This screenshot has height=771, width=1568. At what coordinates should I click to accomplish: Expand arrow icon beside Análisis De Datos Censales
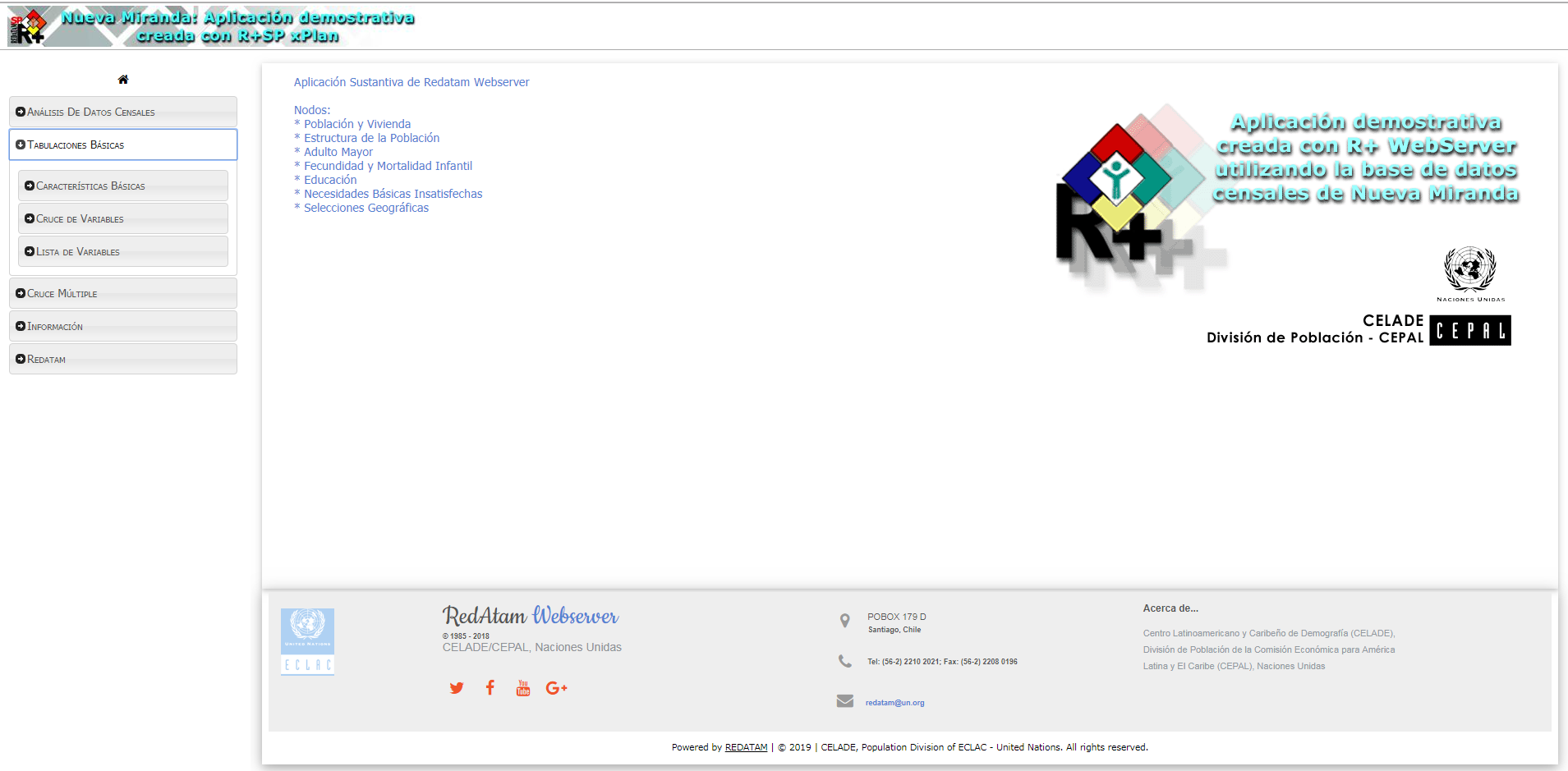[x=21, y=112]
